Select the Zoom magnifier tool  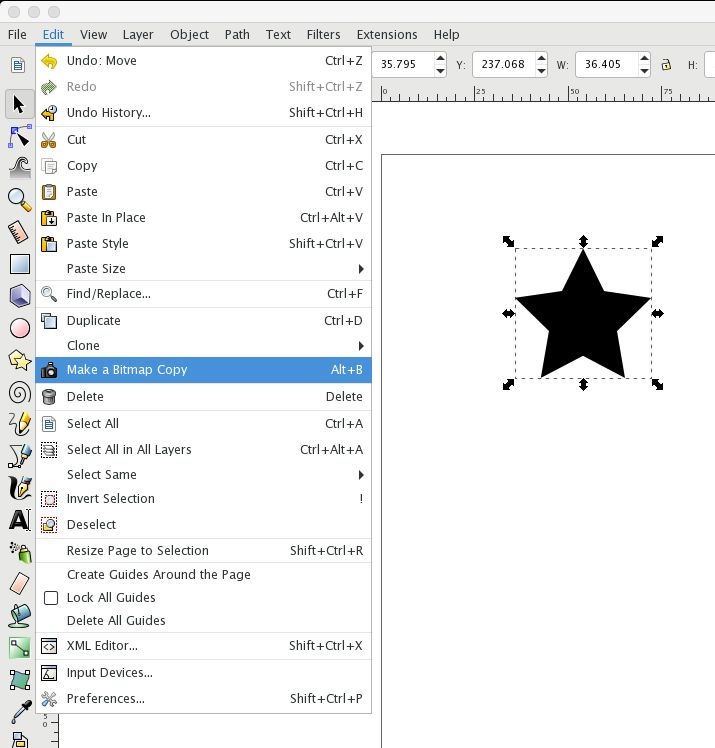point(19,199)
